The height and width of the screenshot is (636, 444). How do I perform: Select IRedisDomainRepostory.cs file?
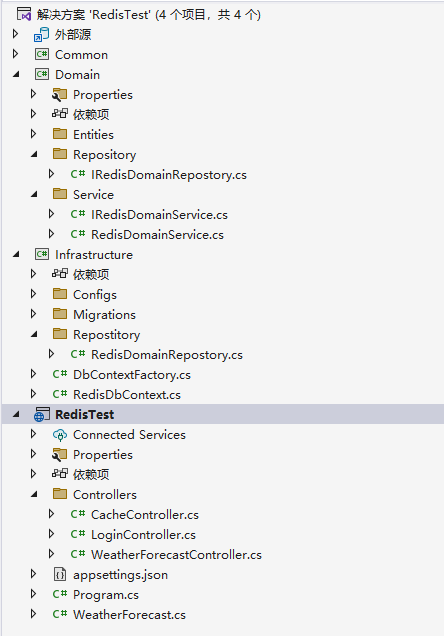pos(169,174)
